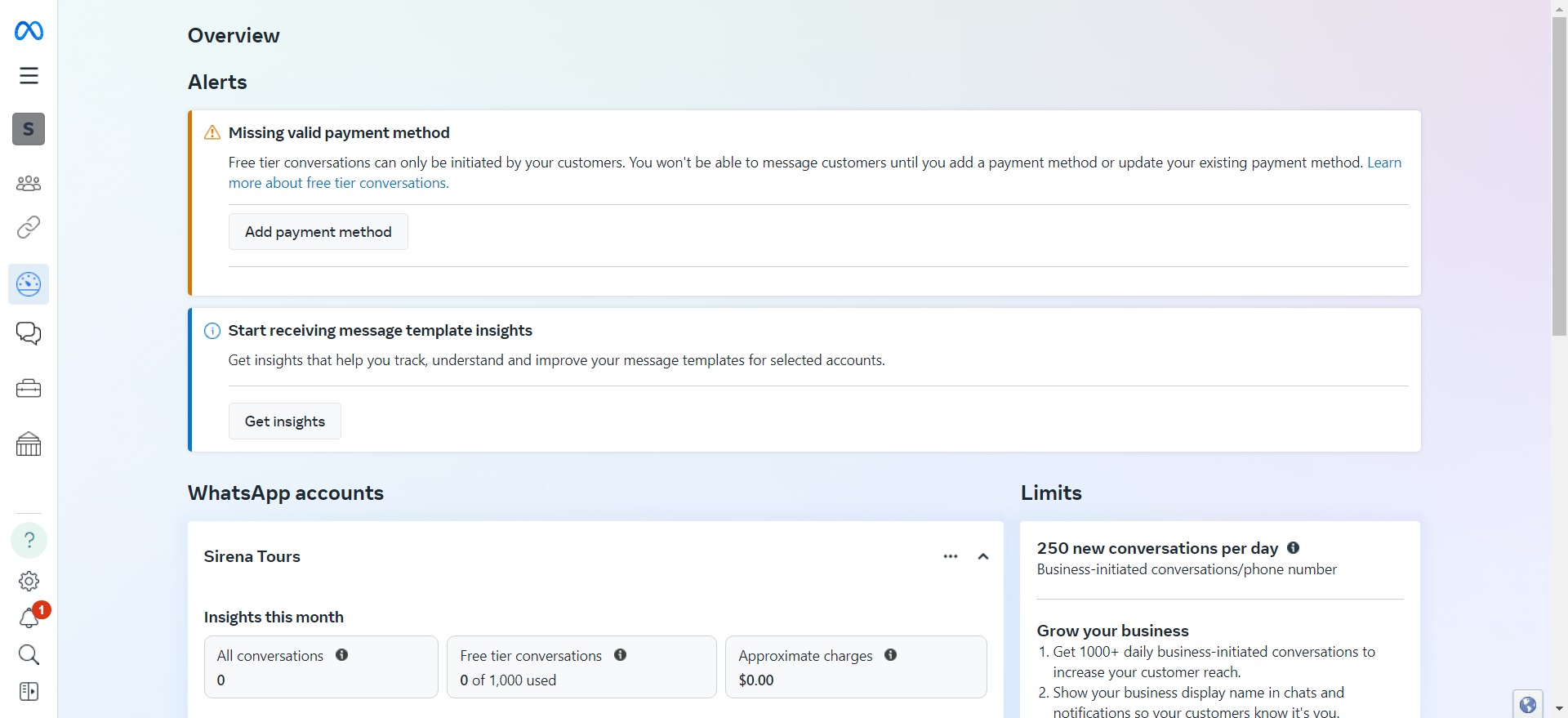Click 'Business-initiated conversations/phone number' text
The image size is (1568, 718).
click(x=1187, y=569)
